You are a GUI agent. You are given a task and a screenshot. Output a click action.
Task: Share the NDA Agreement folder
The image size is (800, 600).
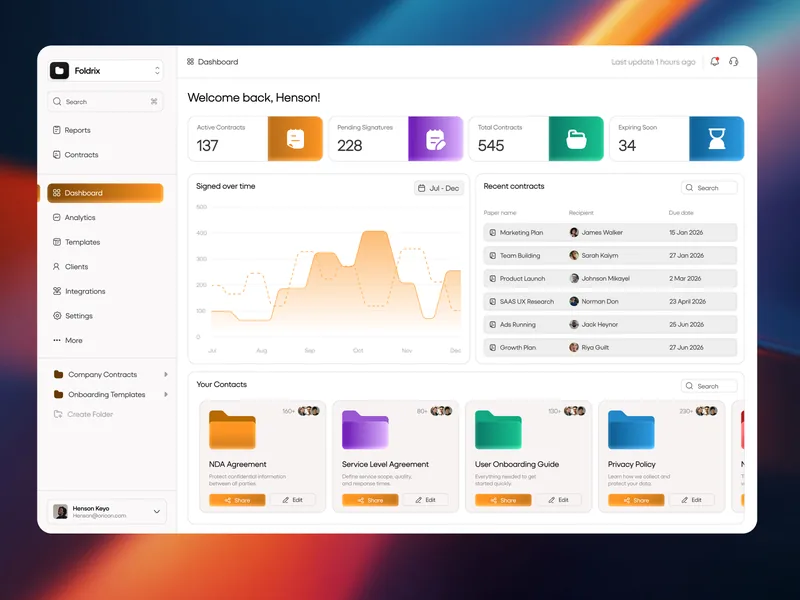coord(237,500)
